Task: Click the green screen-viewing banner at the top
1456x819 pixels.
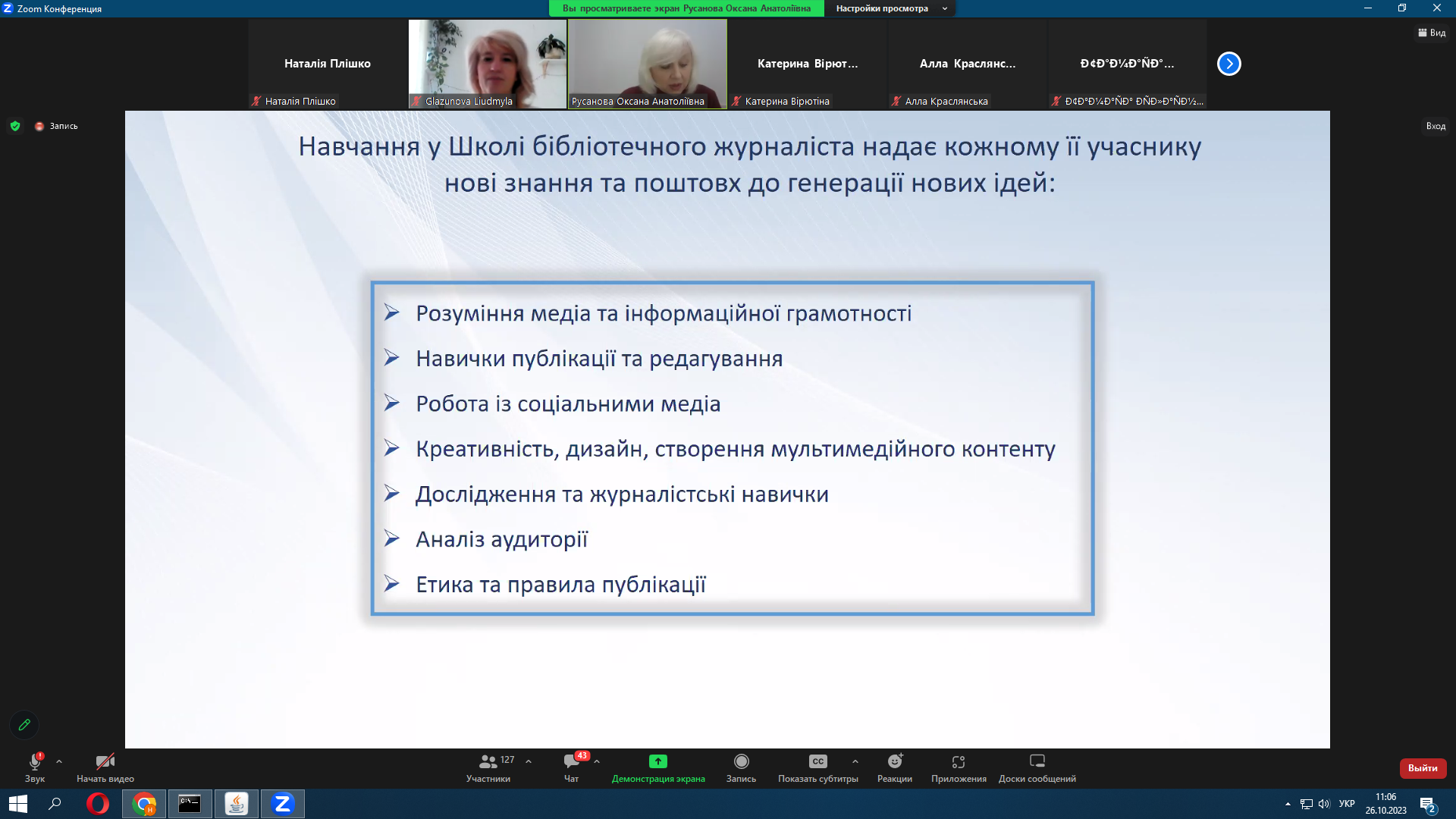Action: tap(686, 8)
